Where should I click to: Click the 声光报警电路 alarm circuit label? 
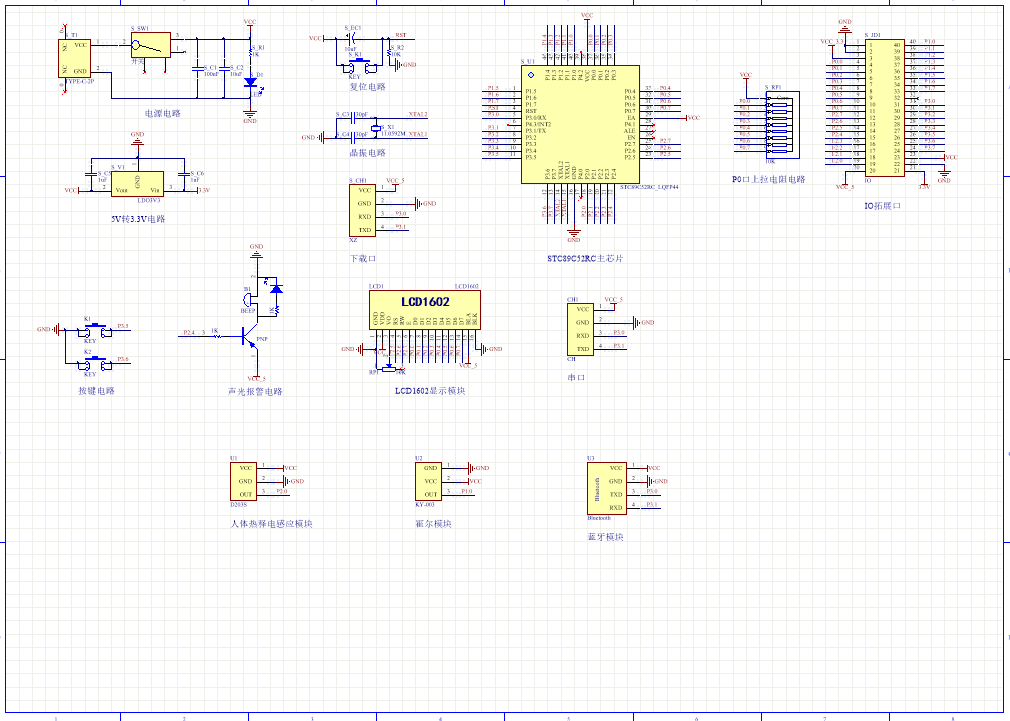point(255,391)
